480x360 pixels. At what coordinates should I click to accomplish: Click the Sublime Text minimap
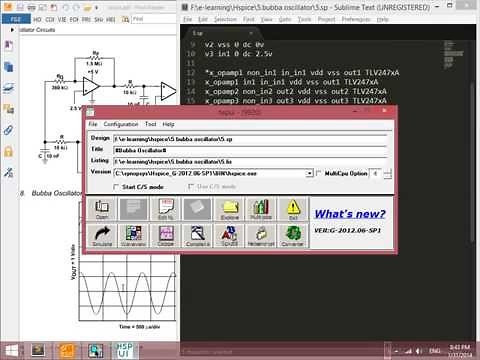[454, 55]
